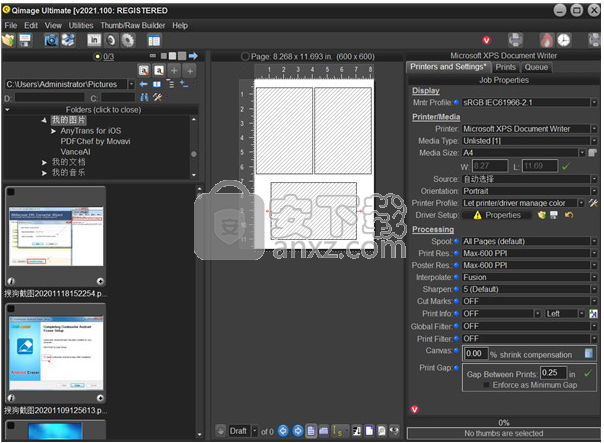Expand the AnyTrans for iOS folder
604x443 pixels.
(x=54, y=131)
